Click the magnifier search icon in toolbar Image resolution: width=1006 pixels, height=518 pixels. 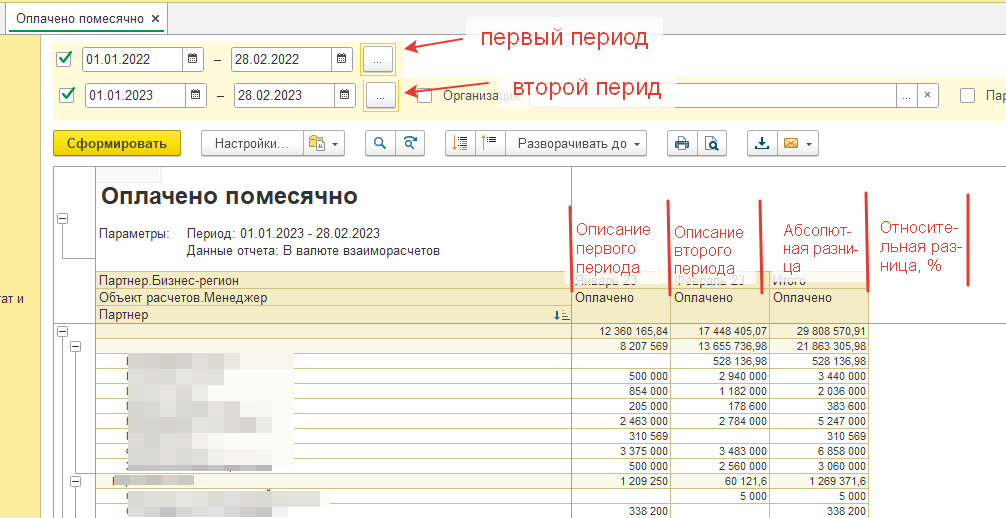click(380, 143)
